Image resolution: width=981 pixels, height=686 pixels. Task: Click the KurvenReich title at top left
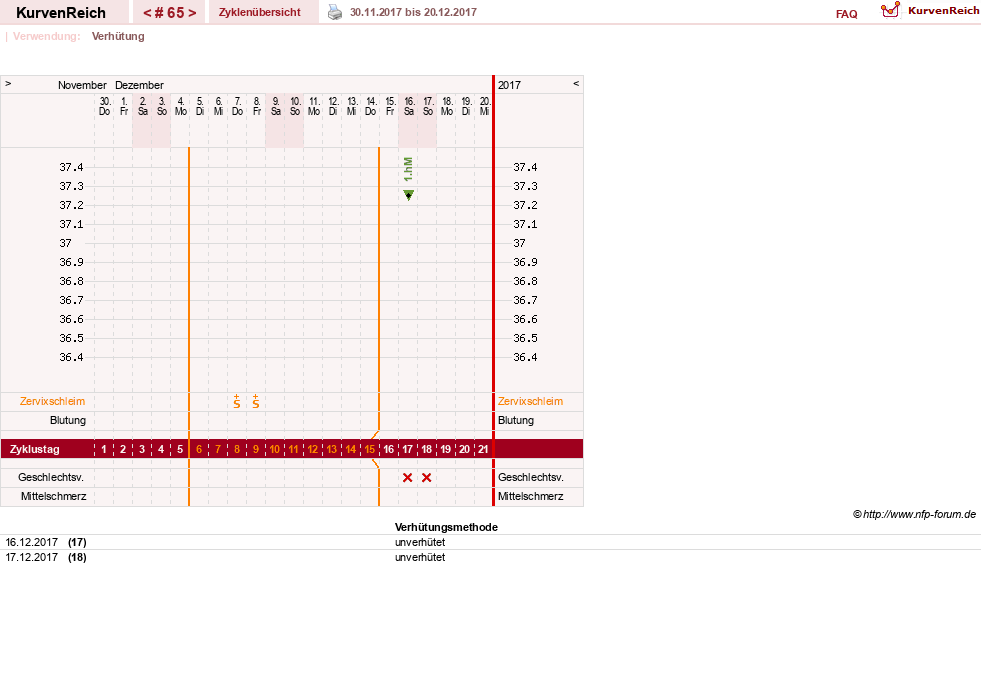pyautogui.click(x=61, y=13)
